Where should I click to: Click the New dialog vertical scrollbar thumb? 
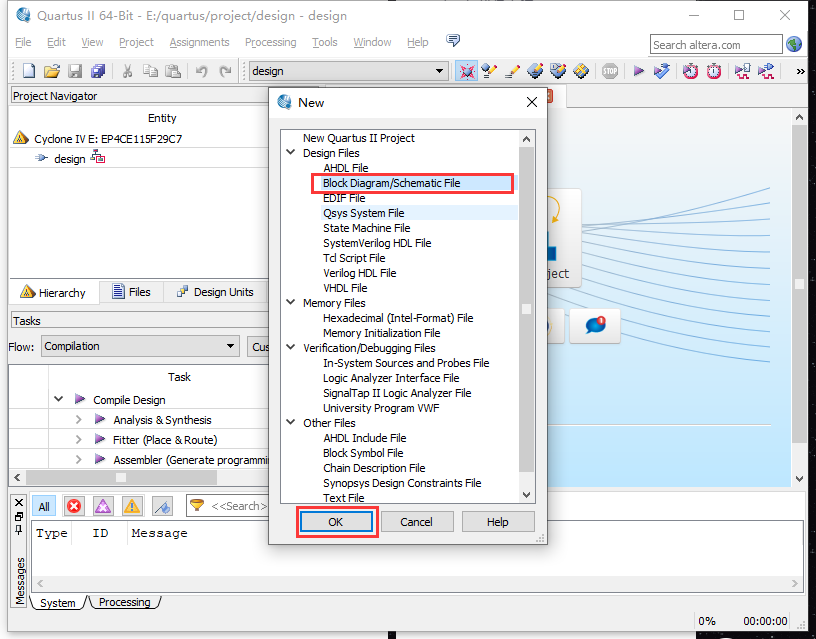(x=526, y=309)
